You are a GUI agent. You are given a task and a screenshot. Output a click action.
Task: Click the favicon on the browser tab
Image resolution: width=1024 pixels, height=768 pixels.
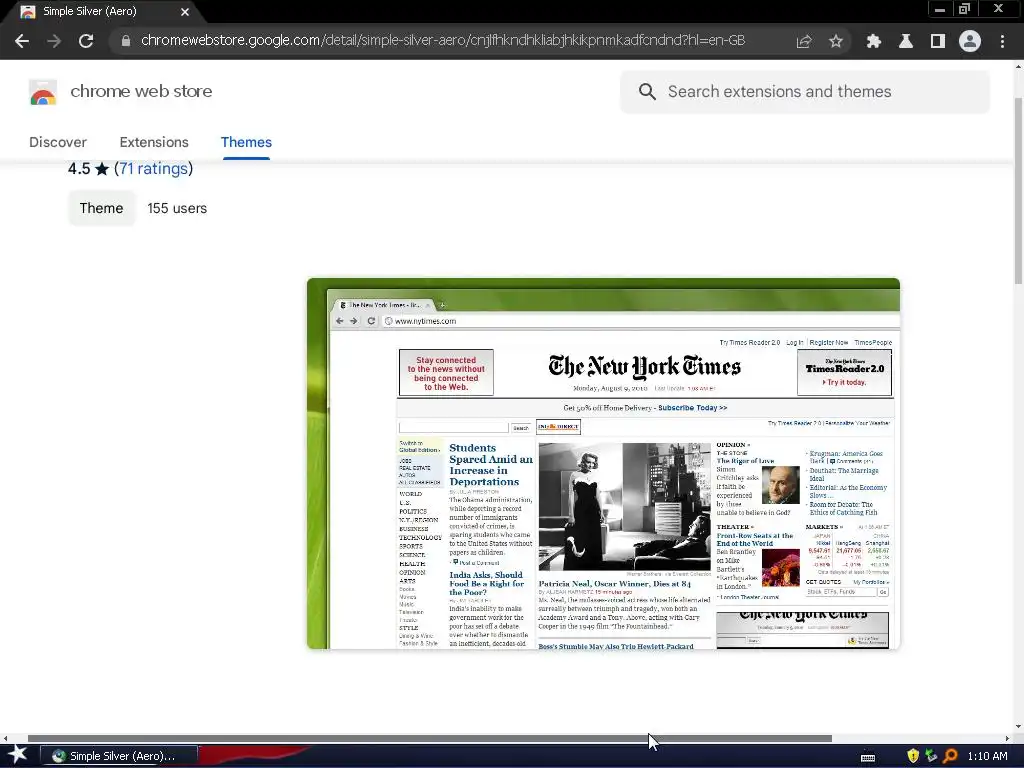[27, 12]
